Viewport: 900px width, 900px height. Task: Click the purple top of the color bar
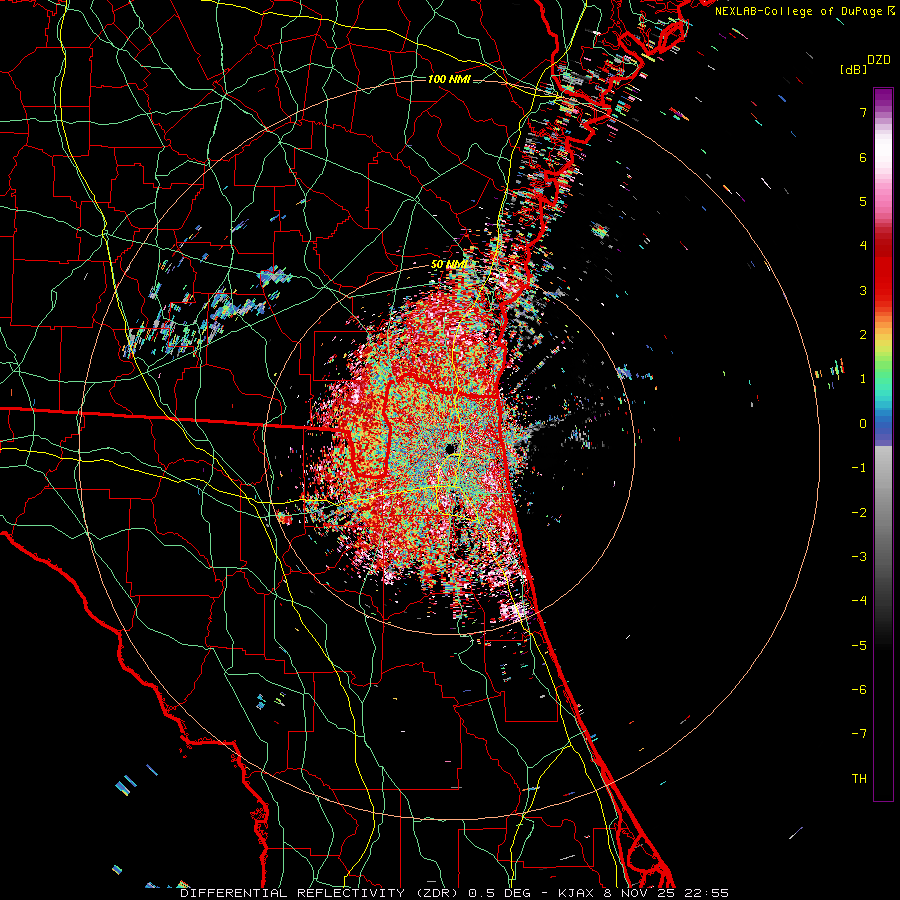883,98
